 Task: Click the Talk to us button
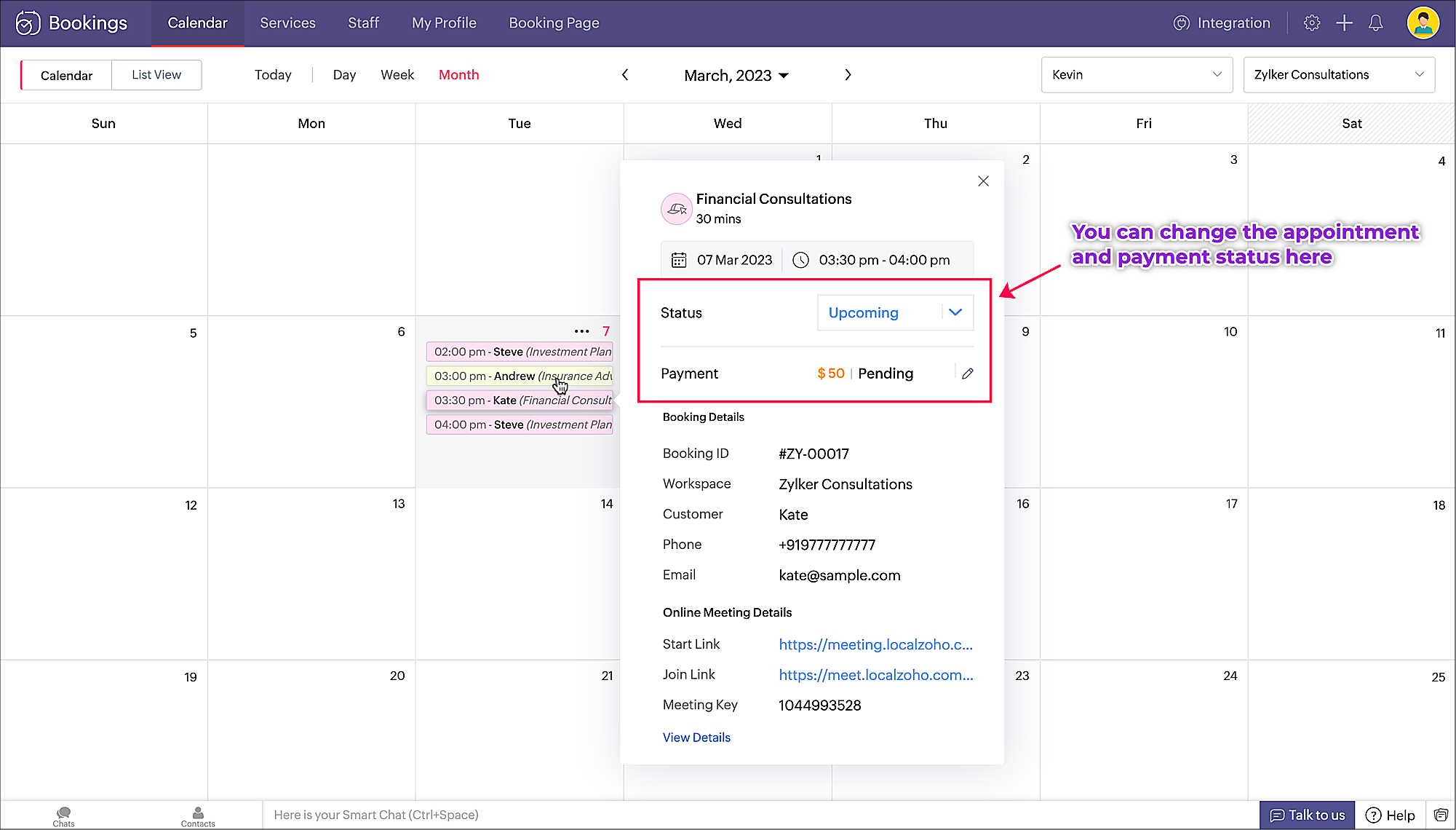(x=1307, y=815)
